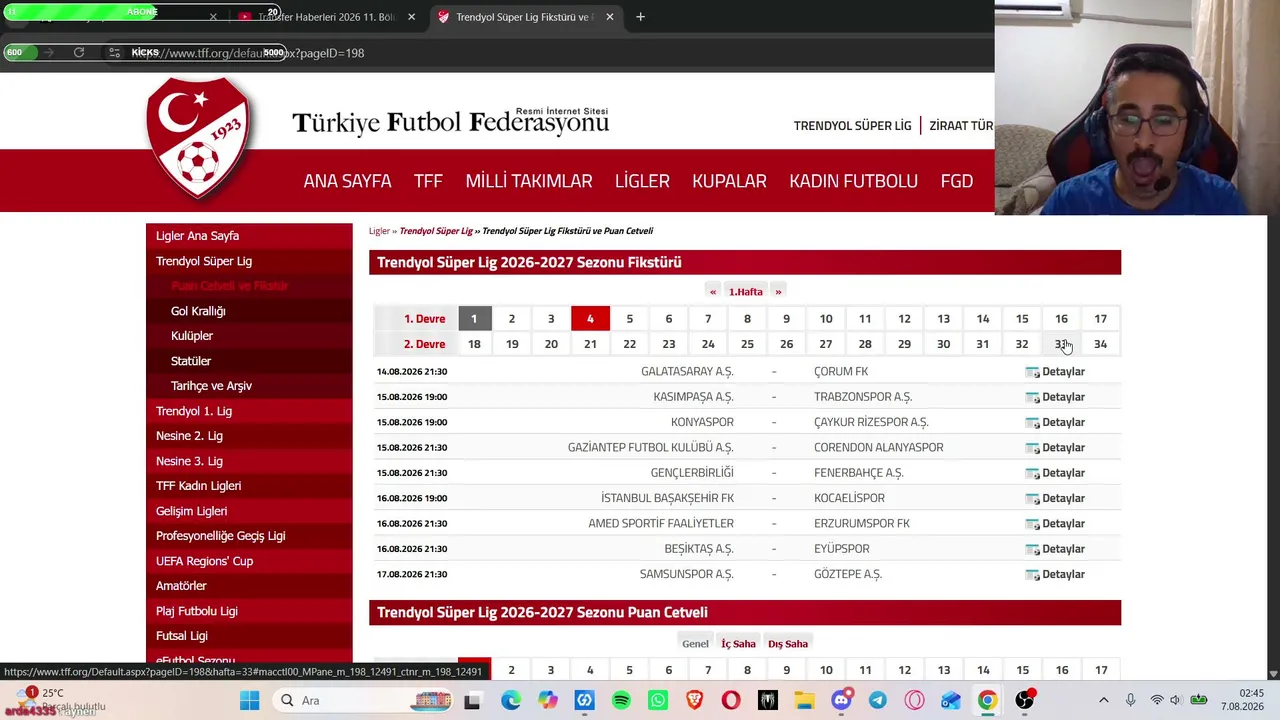Image resolution: width=1280 pixels, height=720 pixels.
Task: Open a new browser tab
Action: coord(640,17)
